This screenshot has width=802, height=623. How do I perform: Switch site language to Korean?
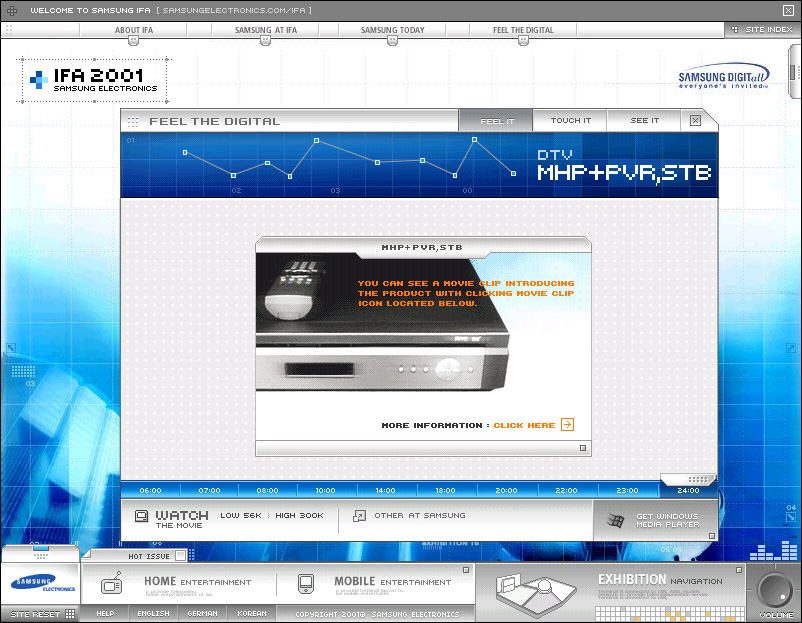pos(252,614)
